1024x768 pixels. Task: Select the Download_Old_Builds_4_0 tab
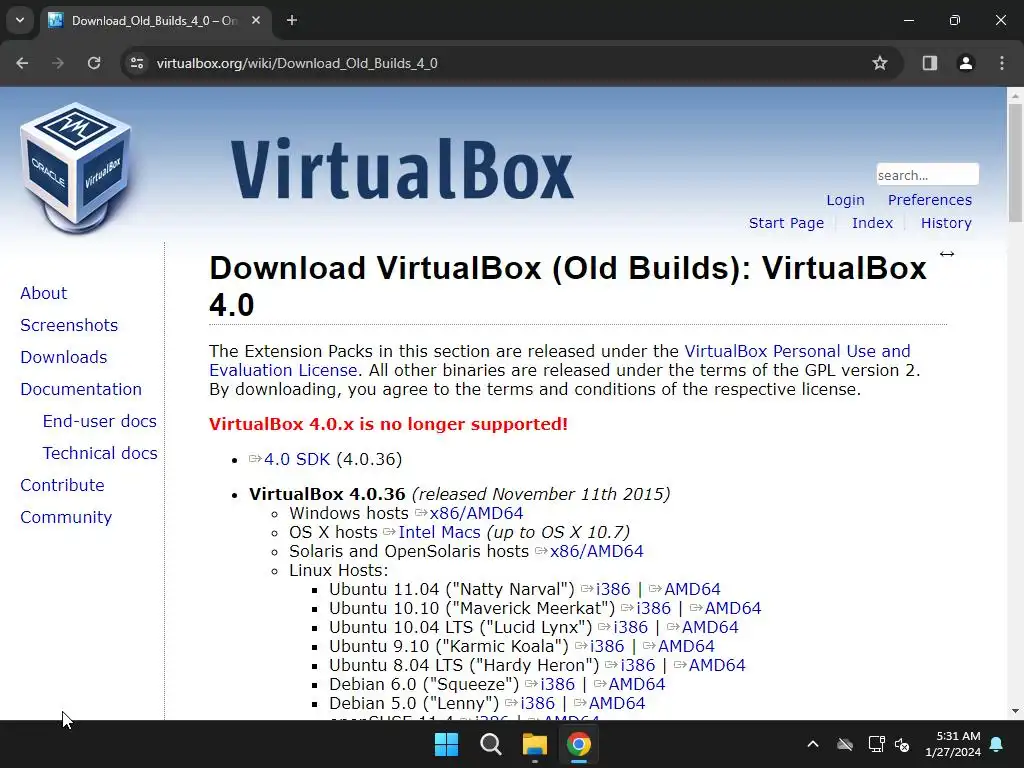pyautogui.click(x=155, y=20)
